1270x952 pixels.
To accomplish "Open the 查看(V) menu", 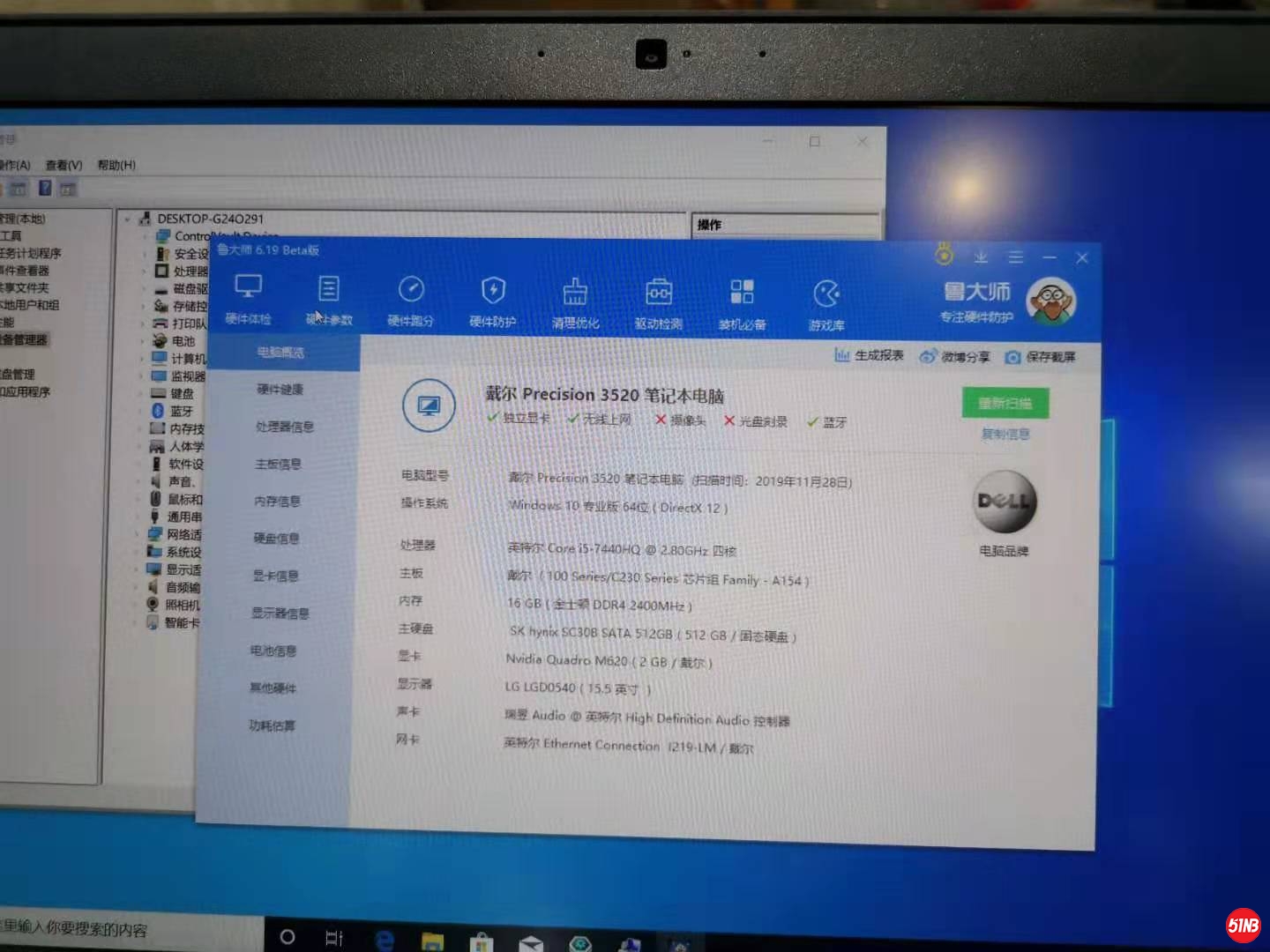I will click(x=63, y=165).
